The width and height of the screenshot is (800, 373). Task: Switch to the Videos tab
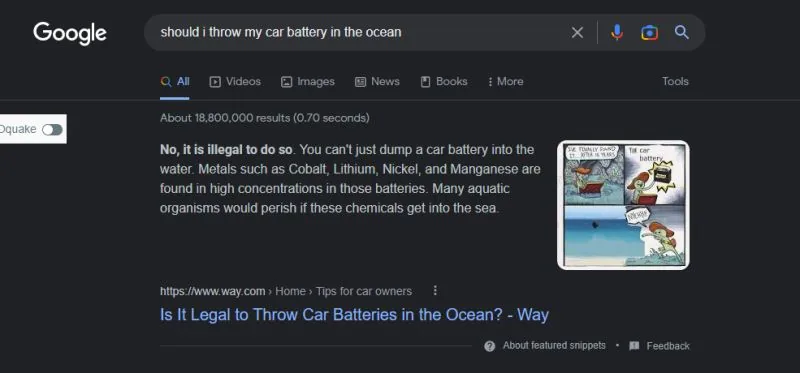(x=235, y=82)
